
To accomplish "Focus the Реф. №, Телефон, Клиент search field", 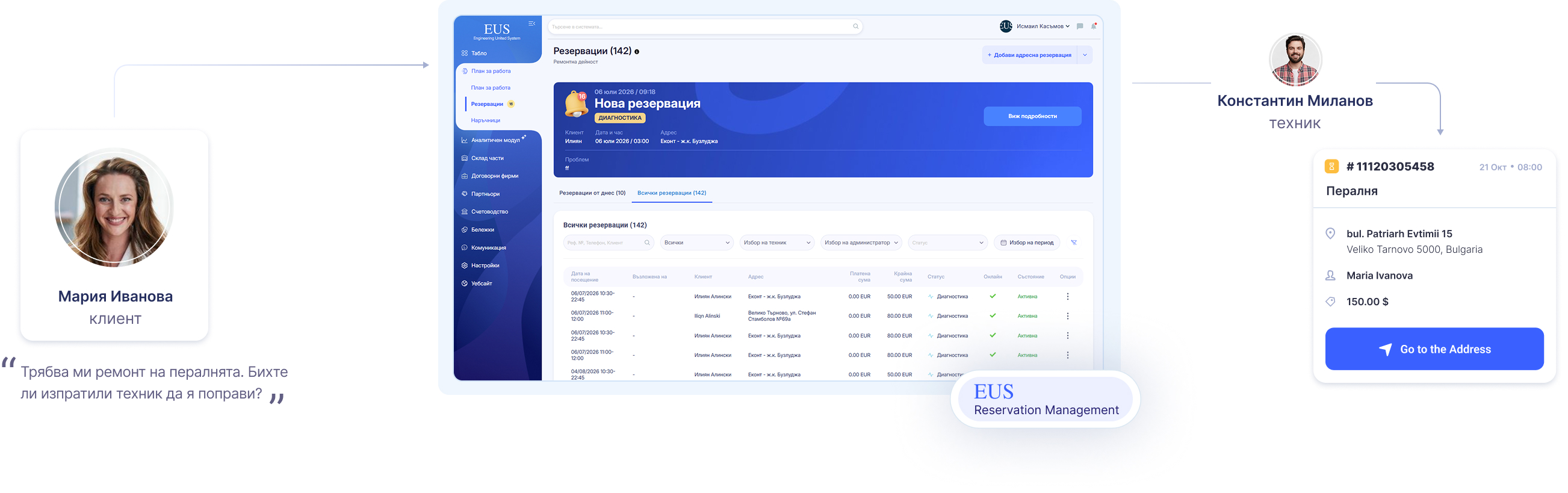I will pyautogui.click(x=608, y=243).
